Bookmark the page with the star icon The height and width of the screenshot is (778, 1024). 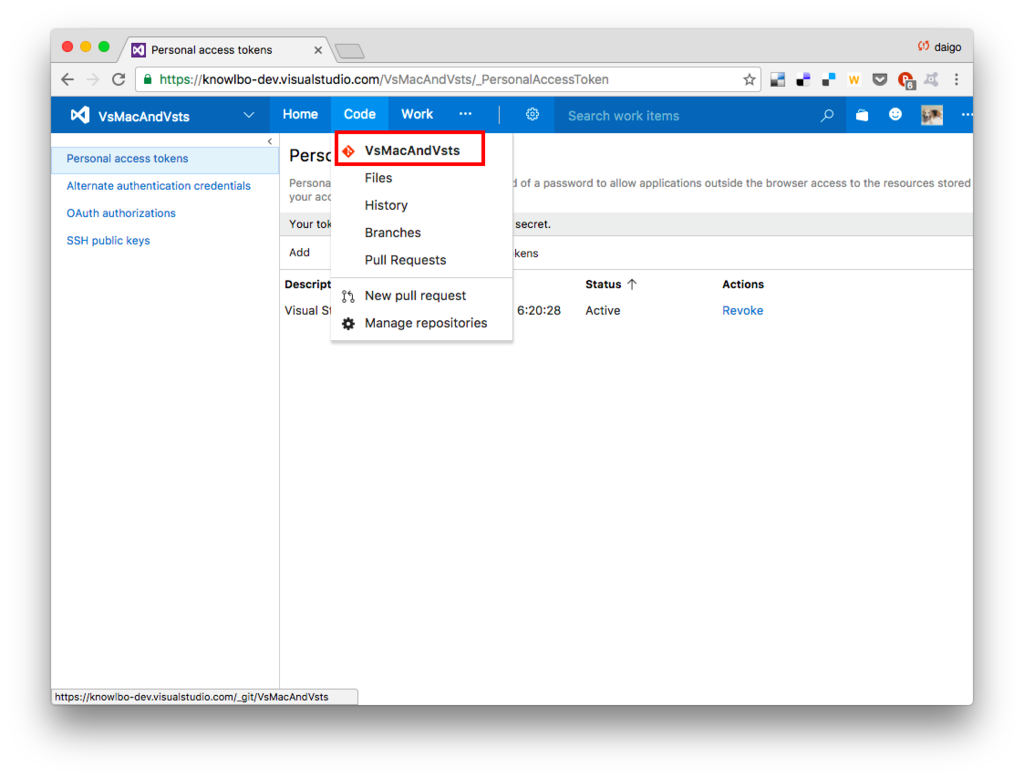[749, 80]
